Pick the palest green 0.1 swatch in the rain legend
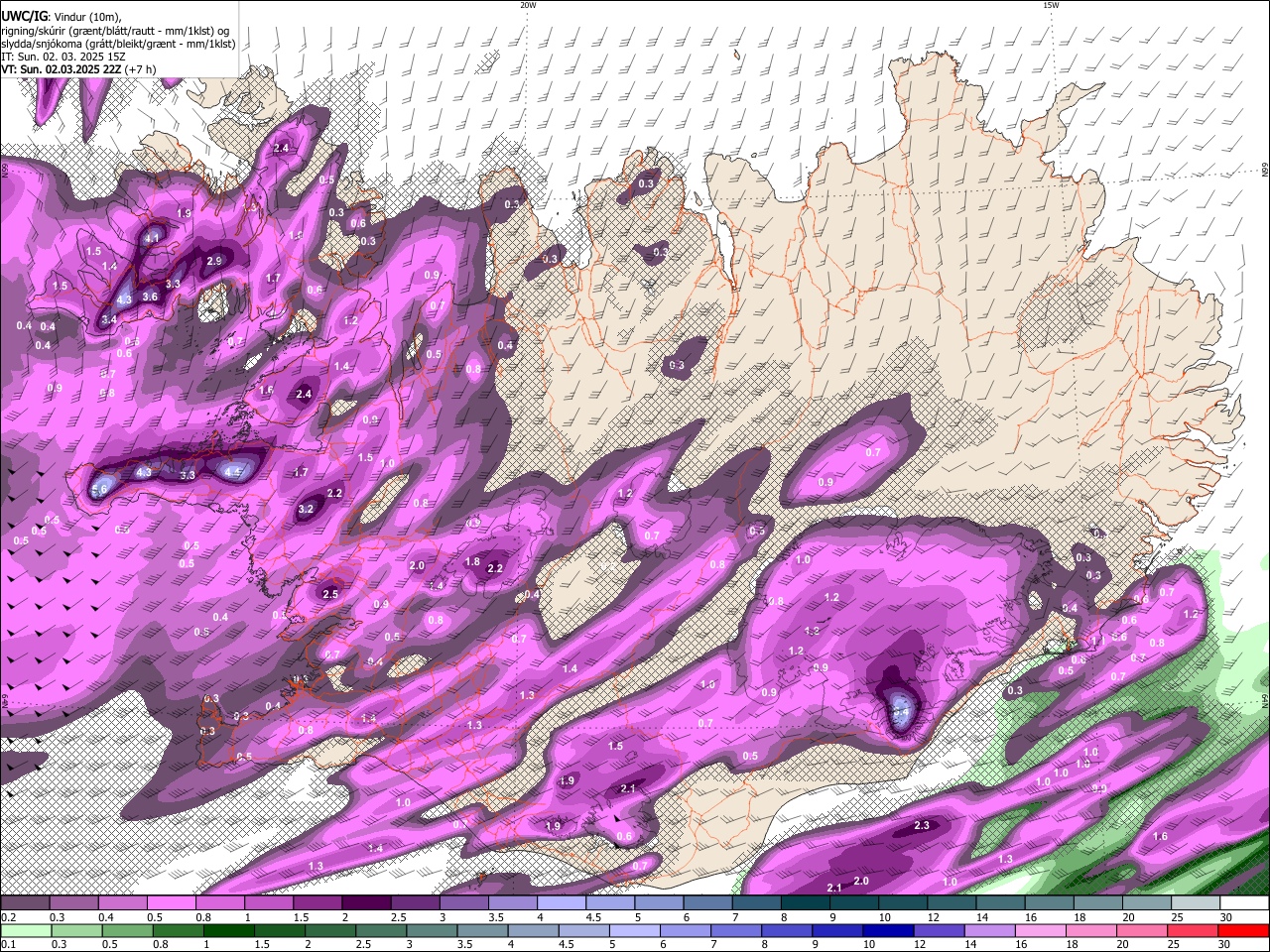Viewport: 1270px width, 952px height. [27, 930]
